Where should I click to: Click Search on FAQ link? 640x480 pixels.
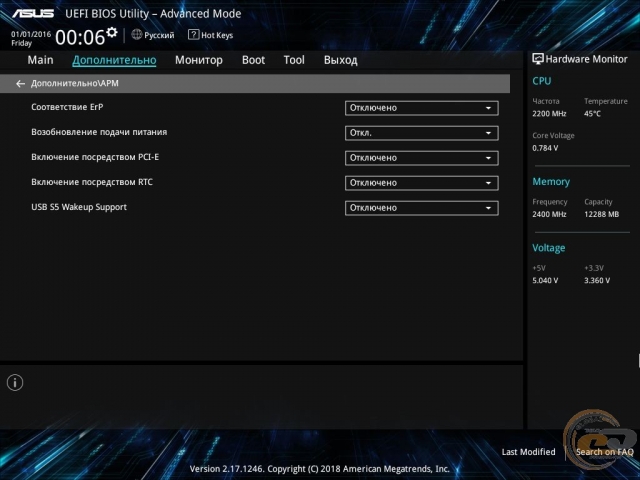pos(604,452)
